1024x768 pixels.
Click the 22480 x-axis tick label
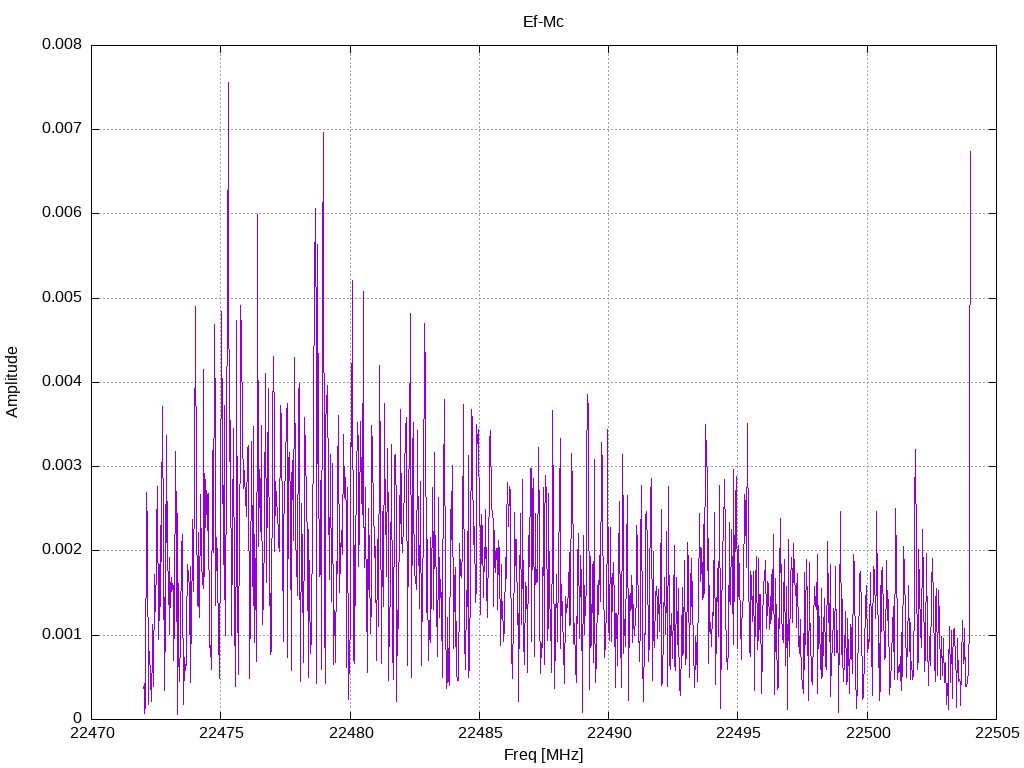(x=351, y=733)
